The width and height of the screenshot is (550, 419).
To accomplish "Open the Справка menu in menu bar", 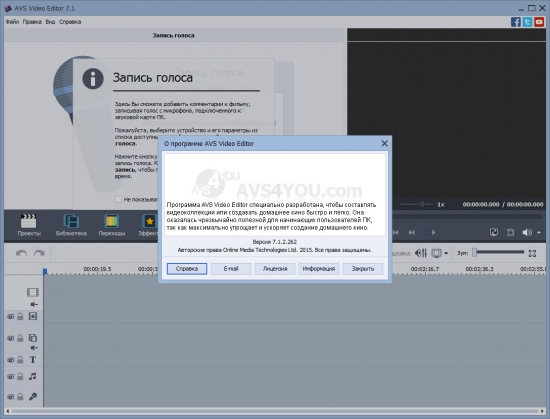I will click(70, 22).
